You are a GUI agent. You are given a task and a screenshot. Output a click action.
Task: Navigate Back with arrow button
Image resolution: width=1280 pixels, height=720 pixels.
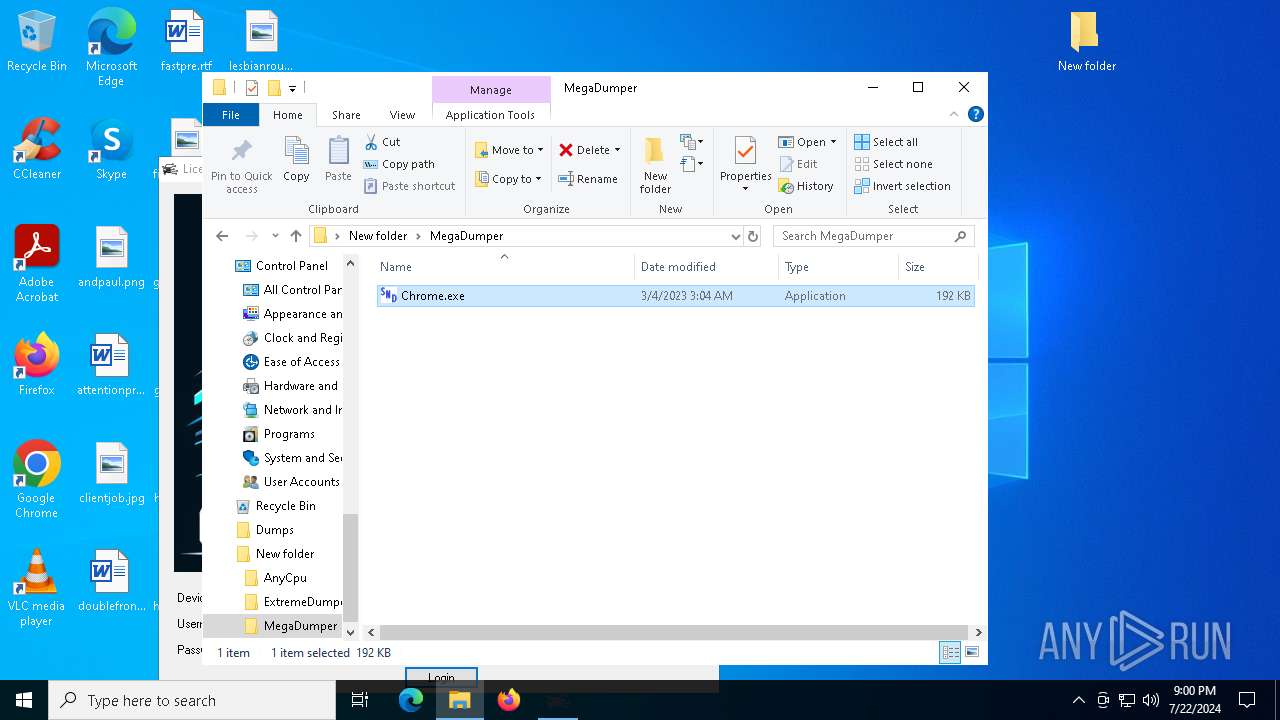[x=222, y=236]
